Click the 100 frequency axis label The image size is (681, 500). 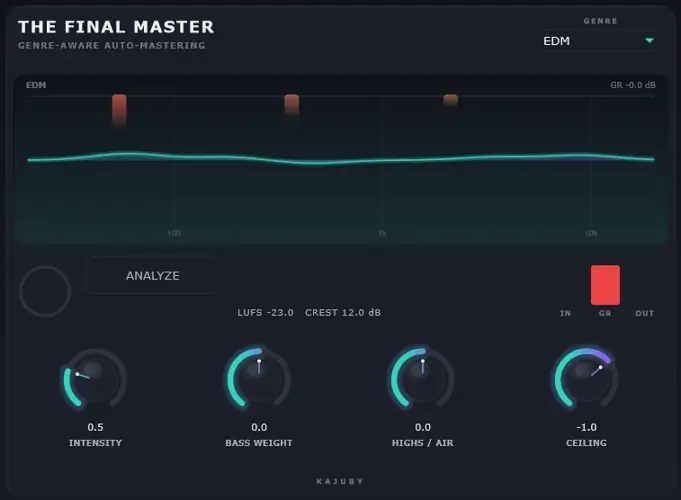coord(174,233)
